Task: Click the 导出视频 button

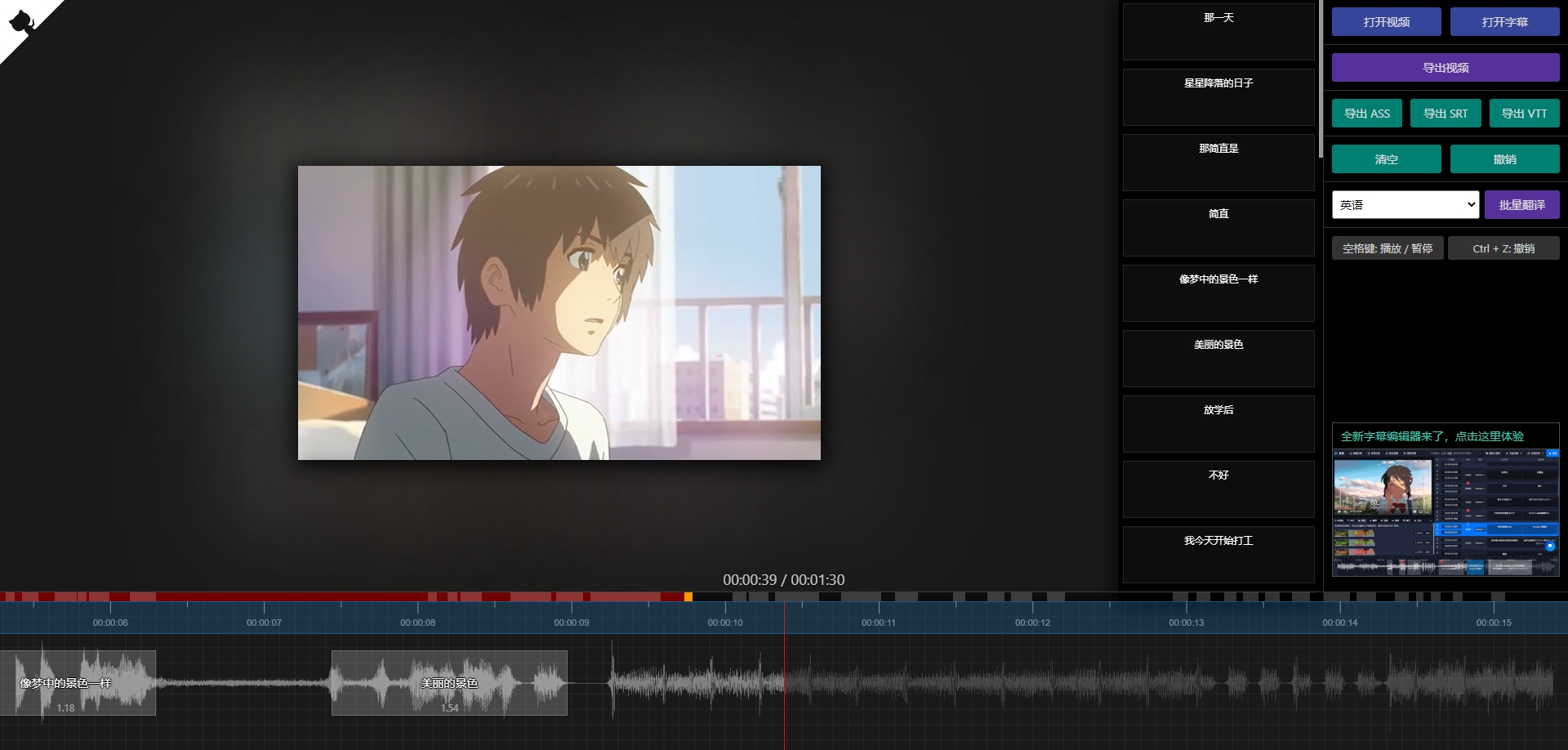Action: (x=1445, y=68)
